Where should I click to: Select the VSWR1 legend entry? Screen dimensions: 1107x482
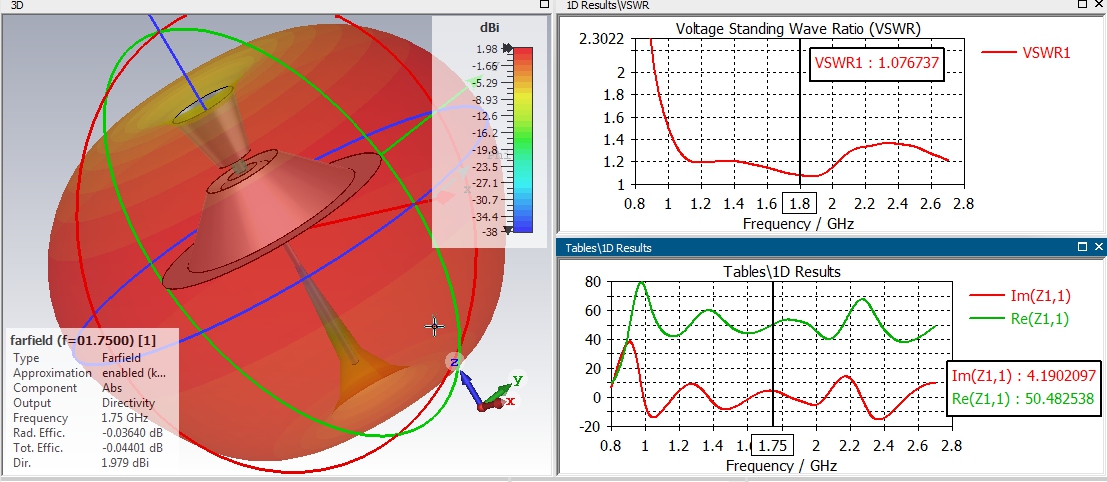pyautogui.click(x=1027, y=52)
